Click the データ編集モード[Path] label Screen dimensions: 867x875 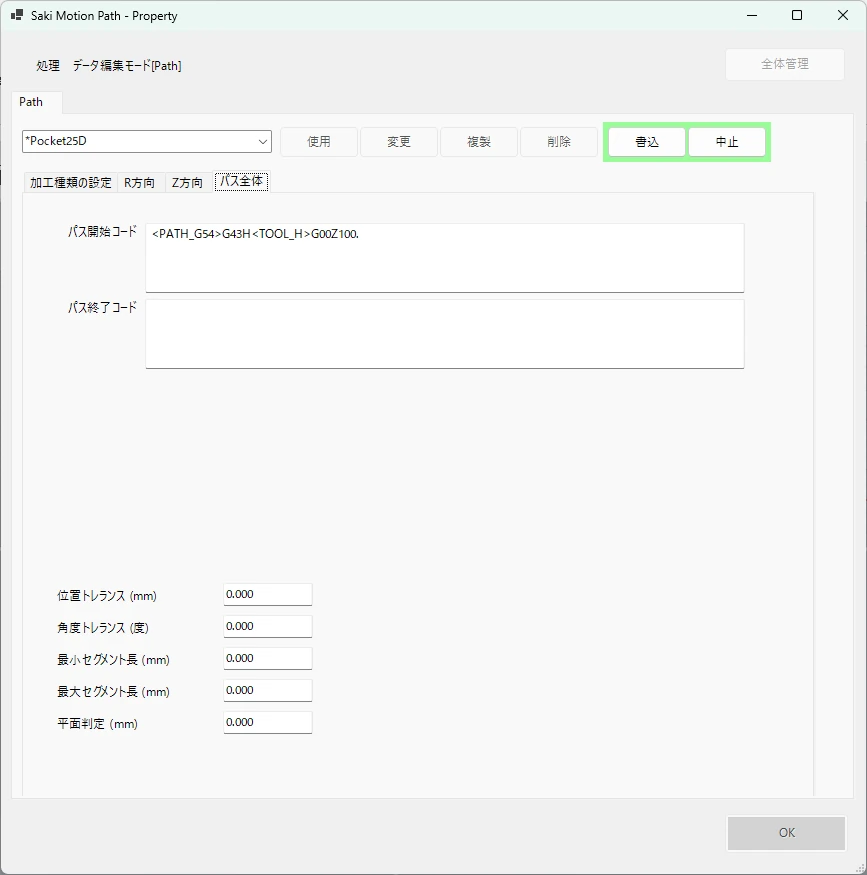[x=127, y=66]
